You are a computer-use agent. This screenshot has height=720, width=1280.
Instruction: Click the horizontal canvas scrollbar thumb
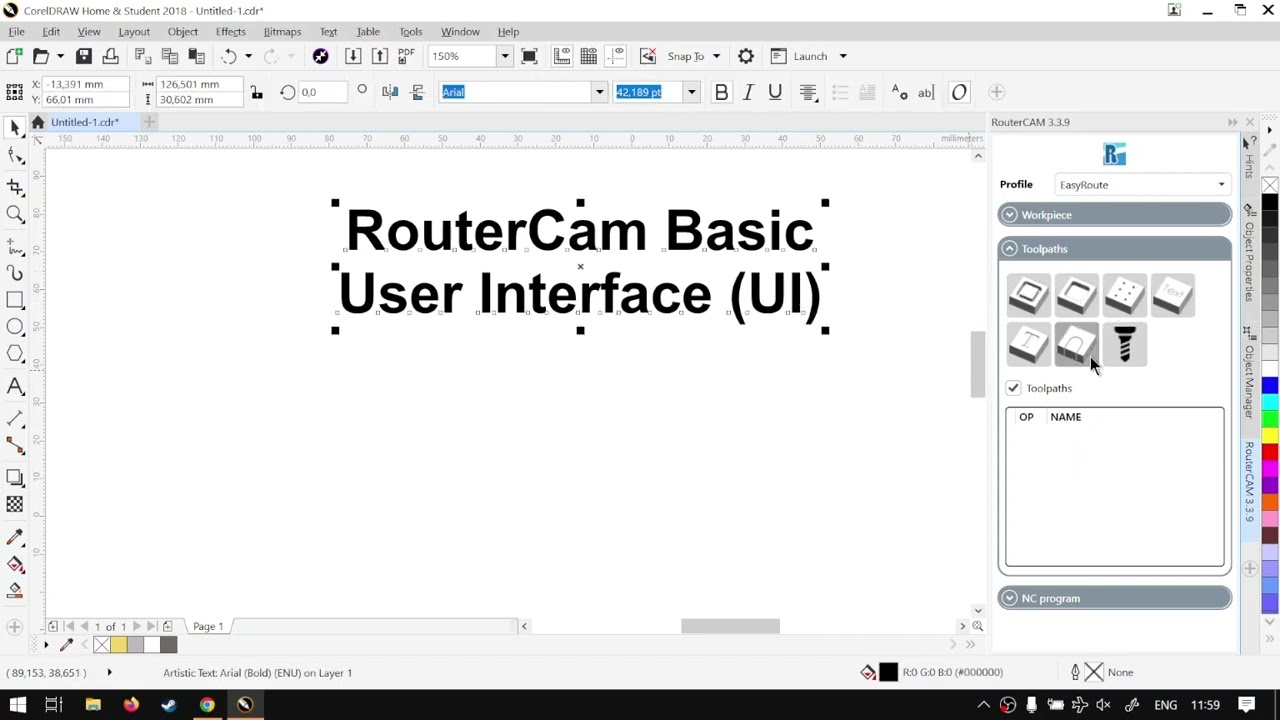tap(730, 626)
